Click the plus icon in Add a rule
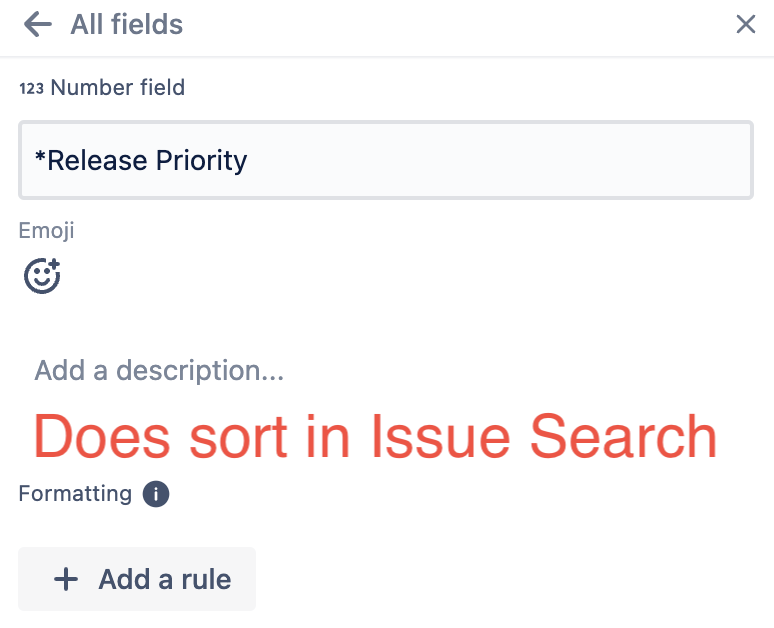Image resolution: width=774 pixels, height=628 pixels. tap(66, 579)
